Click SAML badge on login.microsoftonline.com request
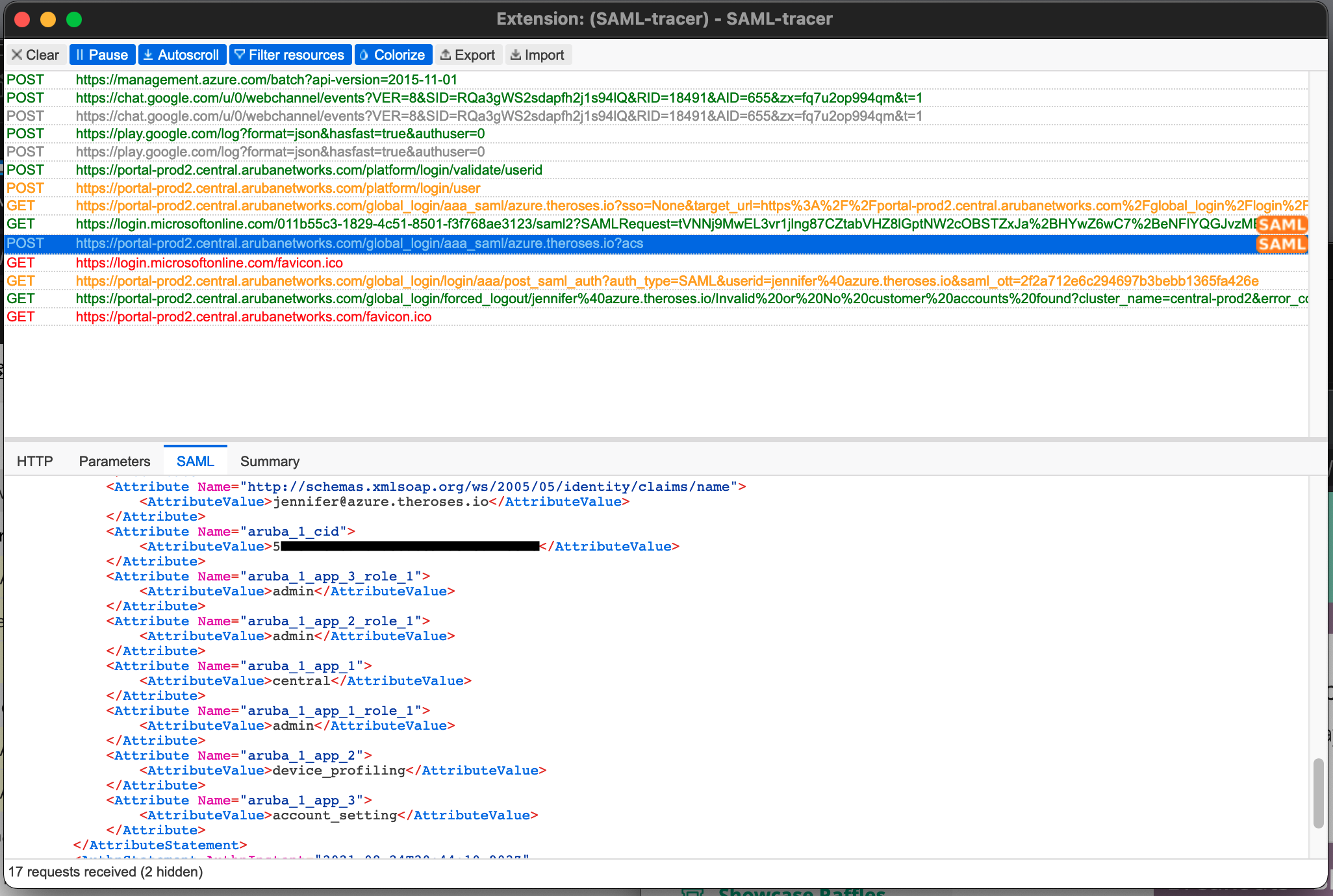 tap(1281, 225)
